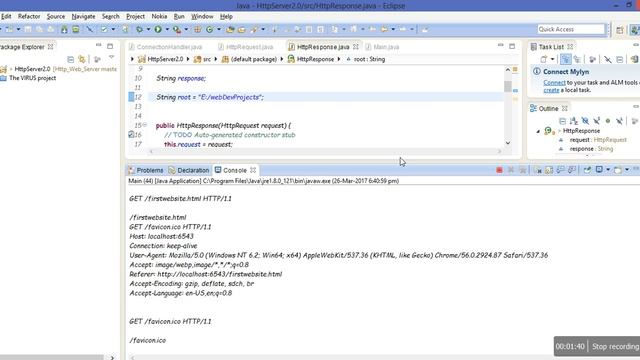Image resolution: width=640 pixels, height=360 pixels.
Task: Click HttpResponse class in the breadcrumb
Action: point(311,59)
